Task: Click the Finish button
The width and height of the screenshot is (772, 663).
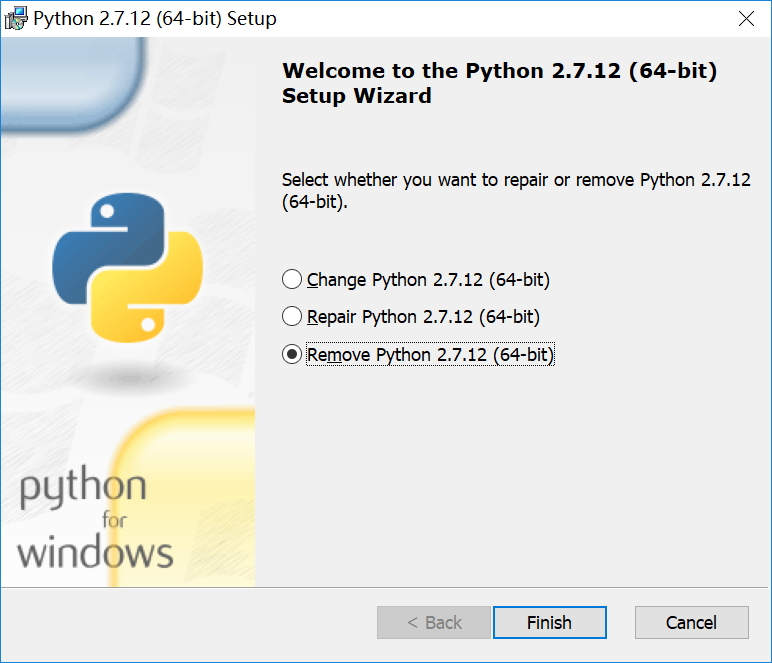Action: (x=549, y=623)
